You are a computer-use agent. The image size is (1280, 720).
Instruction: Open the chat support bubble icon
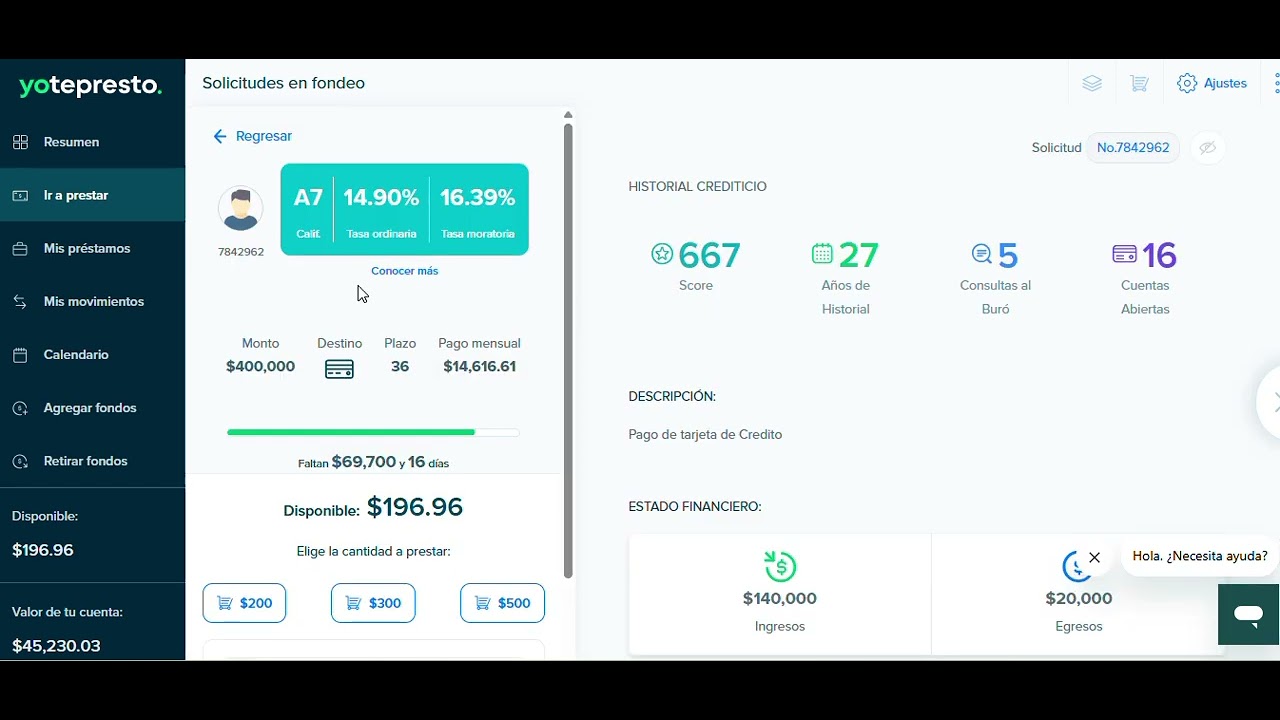1248,614
